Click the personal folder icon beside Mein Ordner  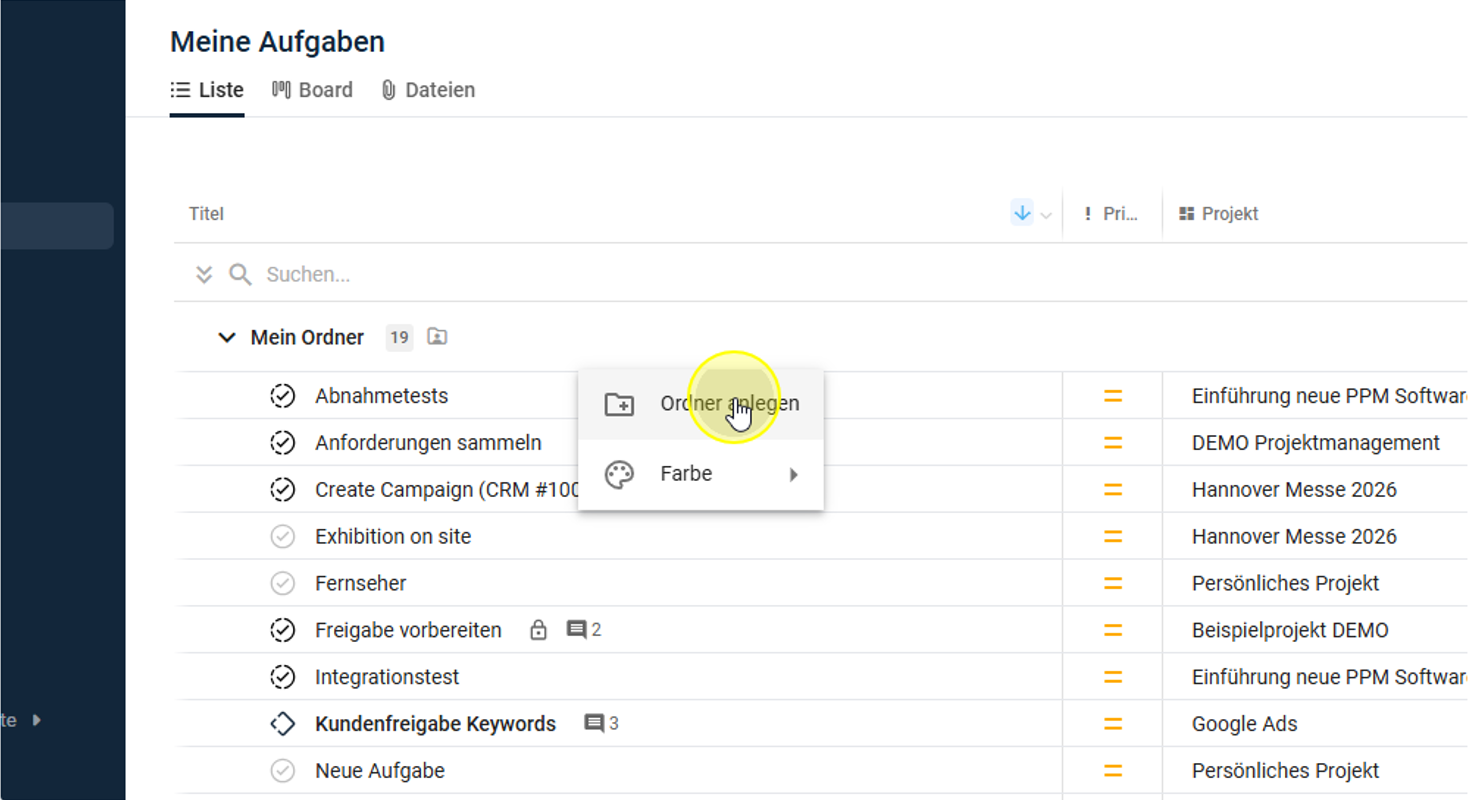click(437, 337)
